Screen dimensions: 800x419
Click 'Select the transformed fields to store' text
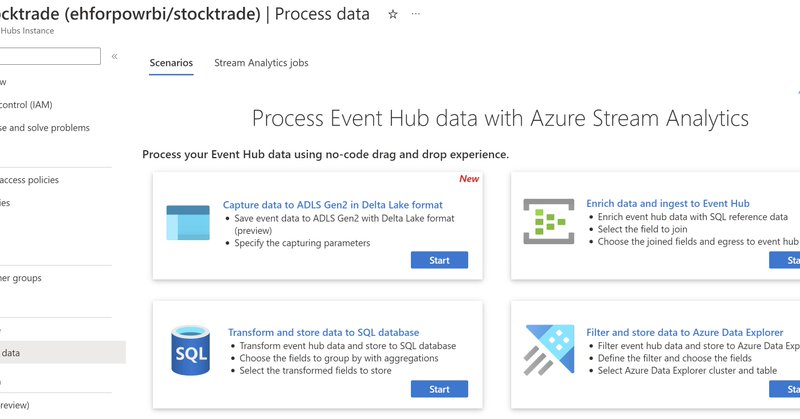tap(315, 371)
